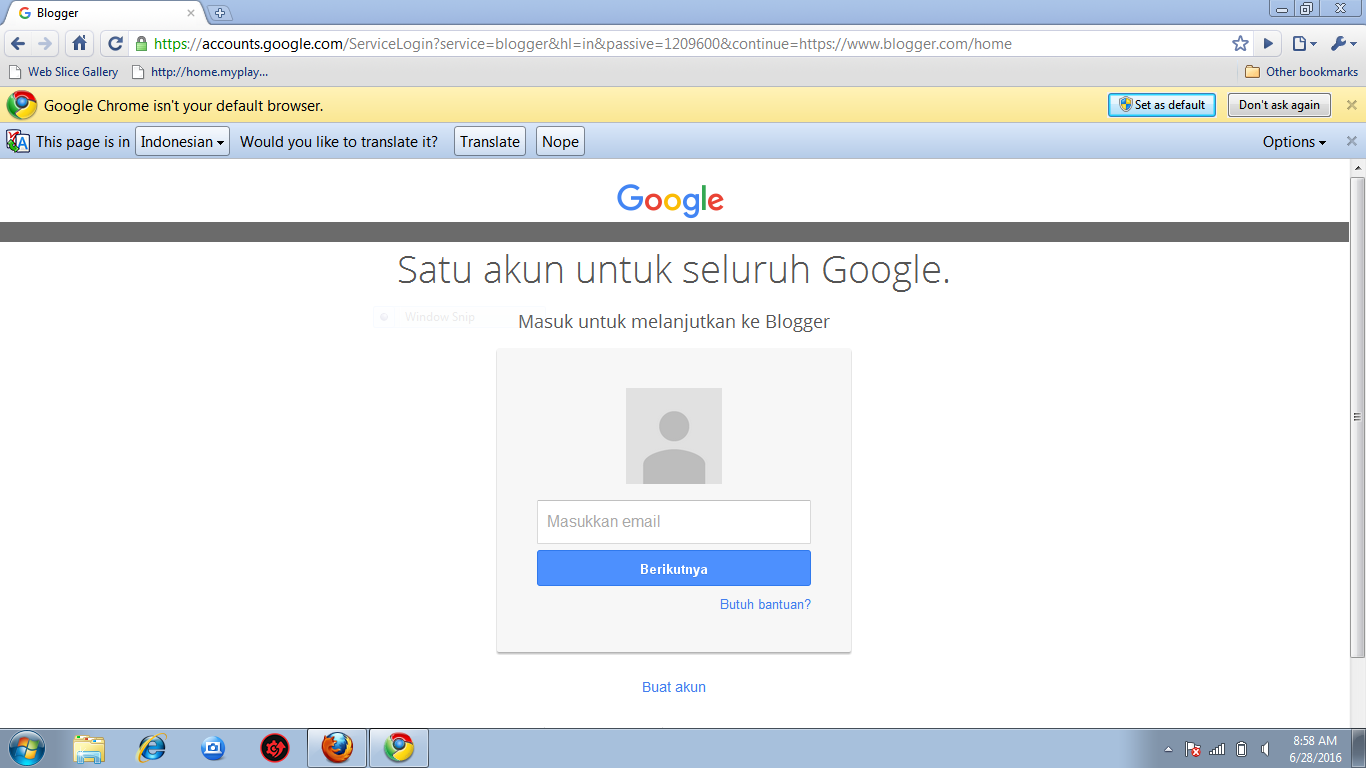
Task: Bookmark this page with the star icon
Action: 1240,44
